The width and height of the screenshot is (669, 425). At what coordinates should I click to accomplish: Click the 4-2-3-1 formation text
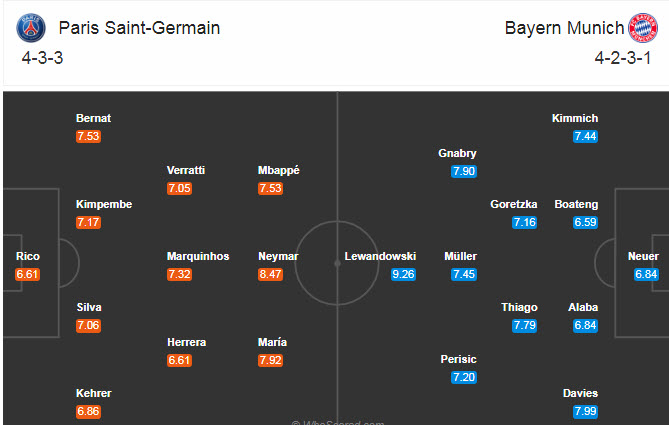click(620, 58)
